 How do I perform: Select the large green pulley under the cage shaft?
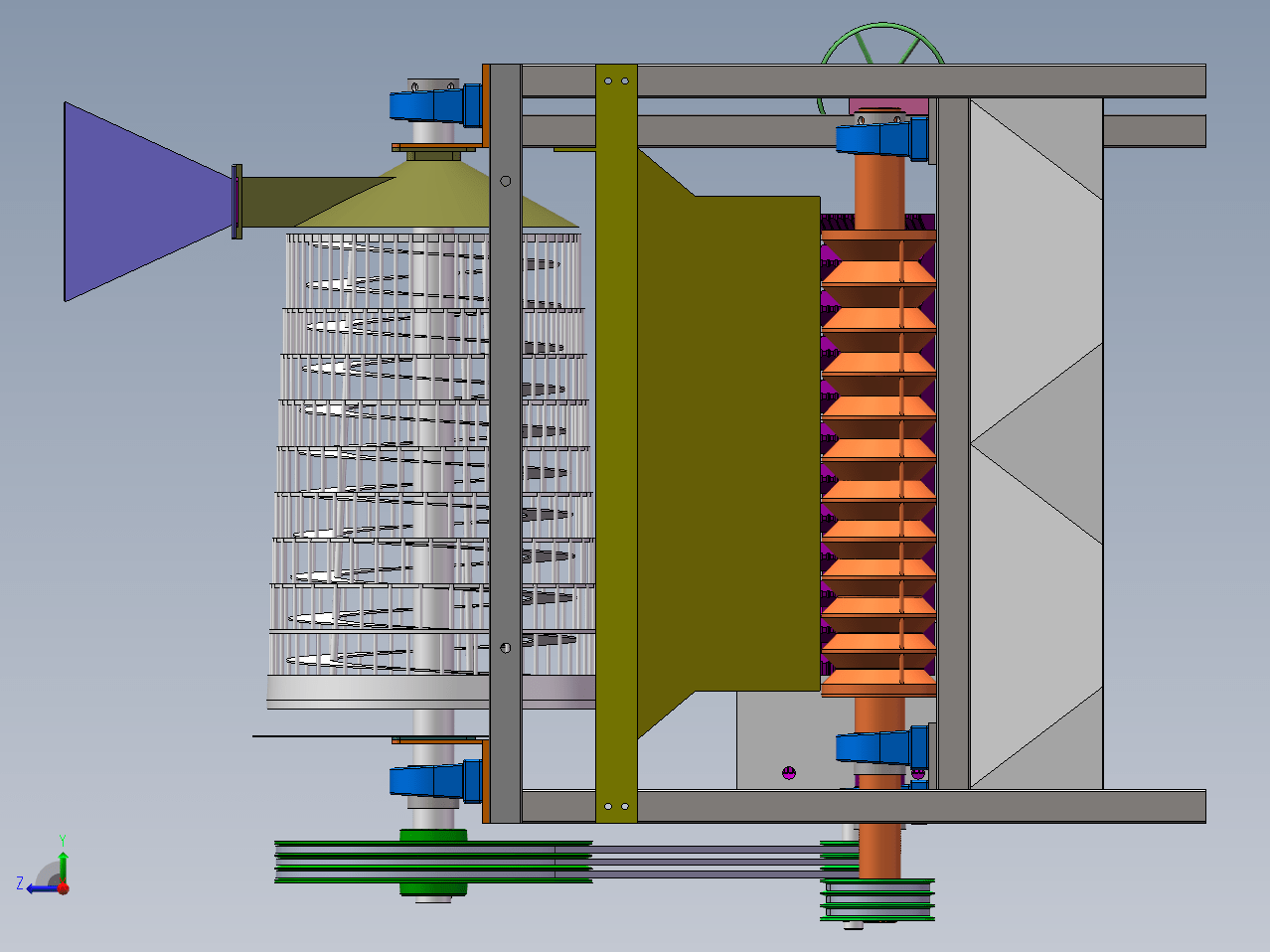tap(433, 864)
